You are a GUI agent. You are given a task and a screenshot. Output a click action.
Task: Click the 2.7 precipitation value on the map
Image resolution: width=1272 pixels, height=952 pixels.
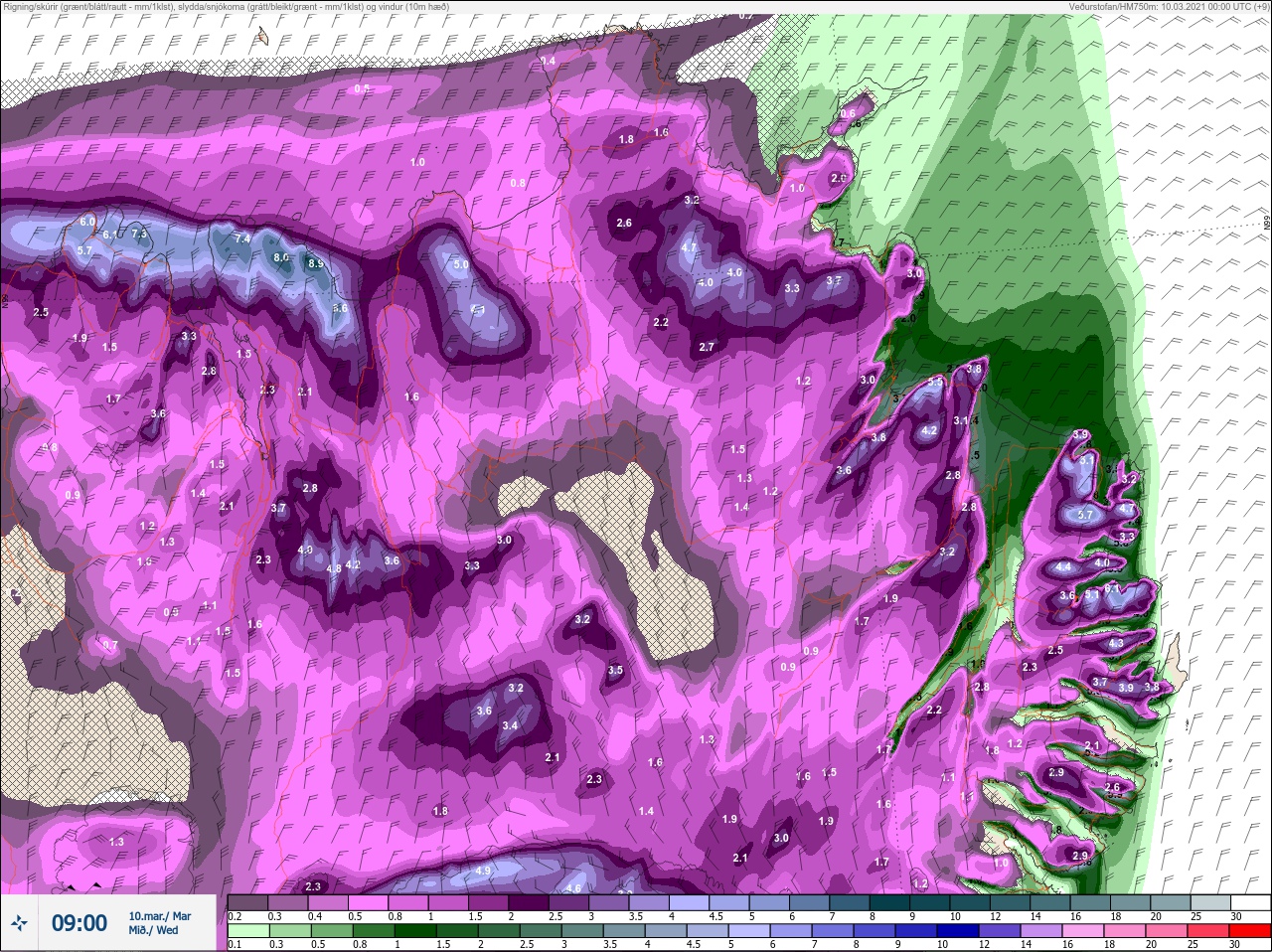[707, 347]
